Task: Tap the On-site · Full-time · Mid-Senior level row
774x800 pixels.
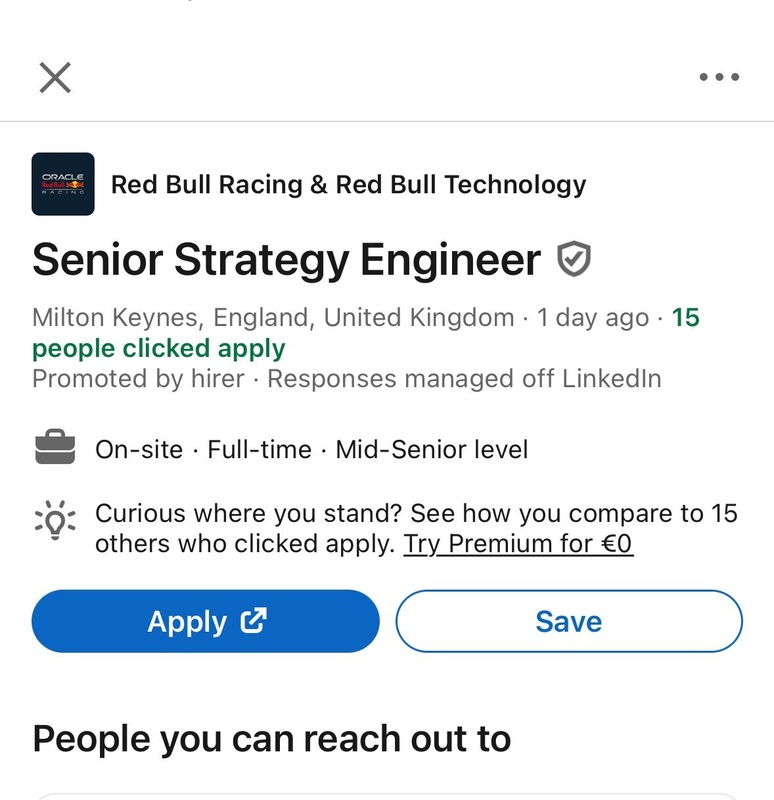Action: click(x=311, y=450)
